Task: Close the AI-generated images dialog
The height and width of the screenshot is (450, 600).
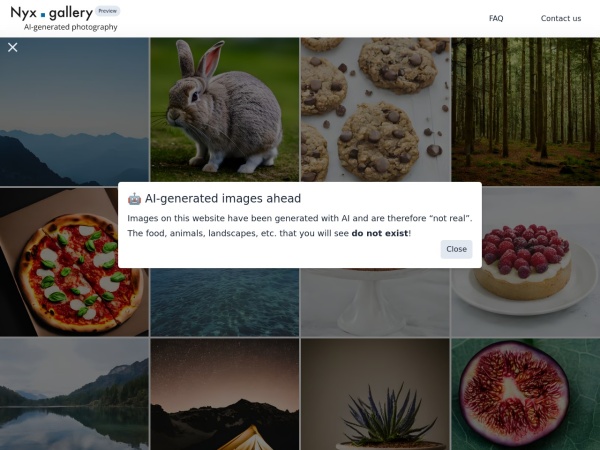Action: 456,249
